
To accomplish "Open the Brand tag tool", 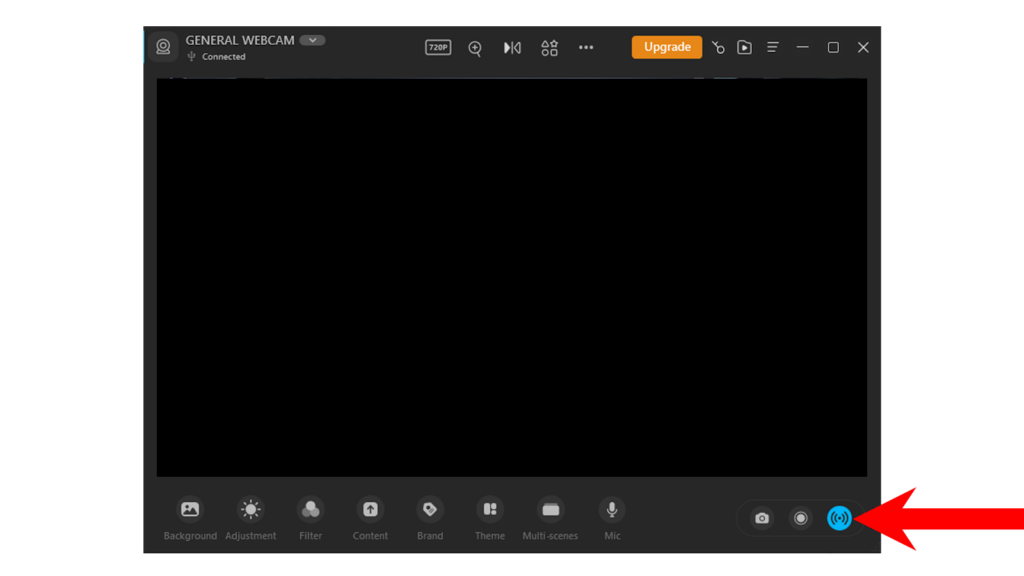I will click(x=430, y=519).
